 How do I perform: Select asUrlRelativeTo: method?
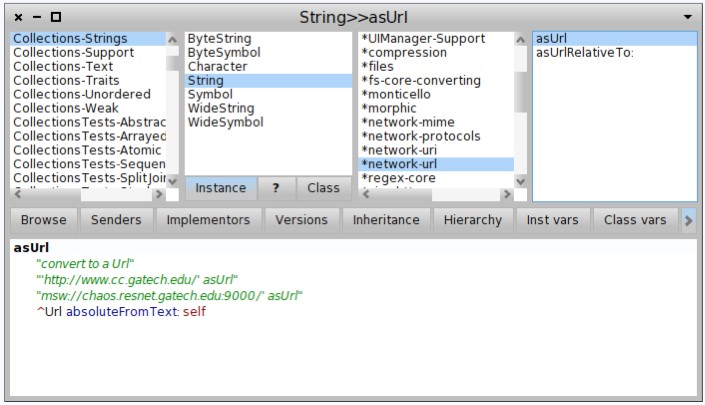point(584,53)
